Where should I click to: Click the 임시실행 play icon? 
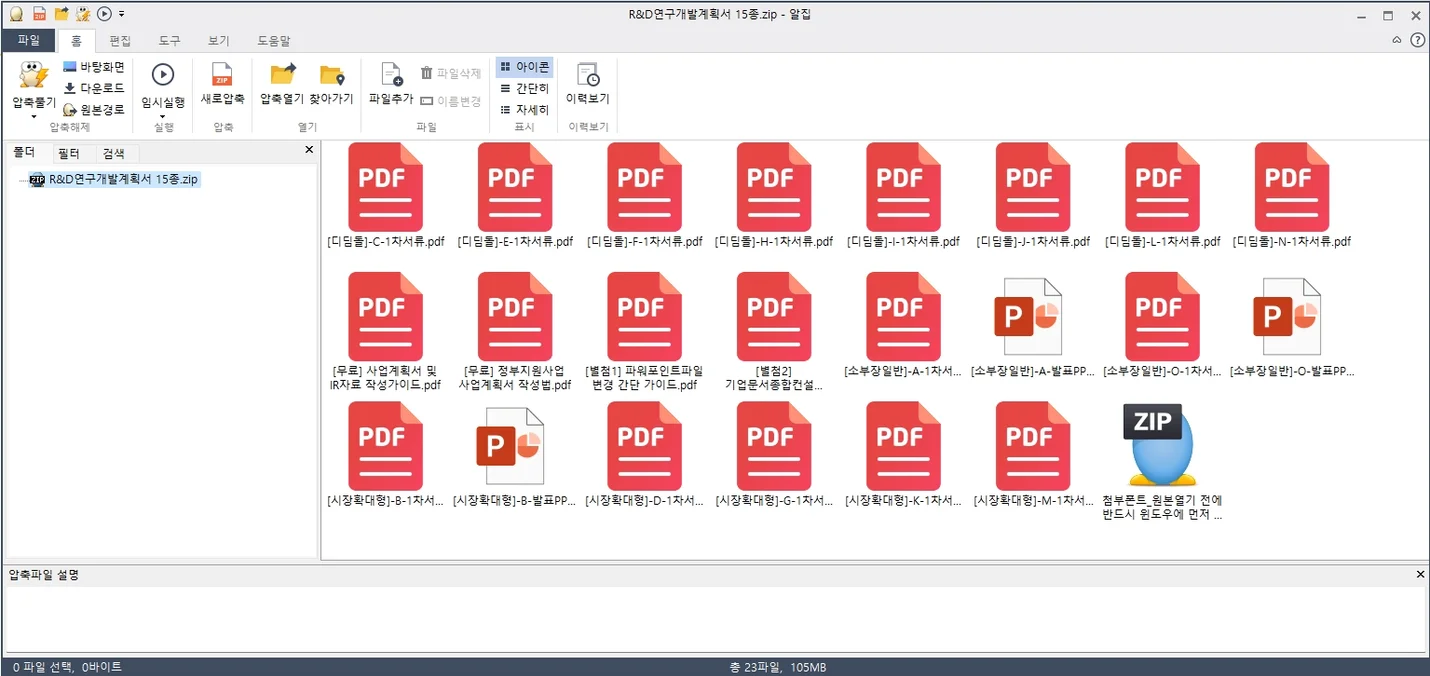coord(163,75)
